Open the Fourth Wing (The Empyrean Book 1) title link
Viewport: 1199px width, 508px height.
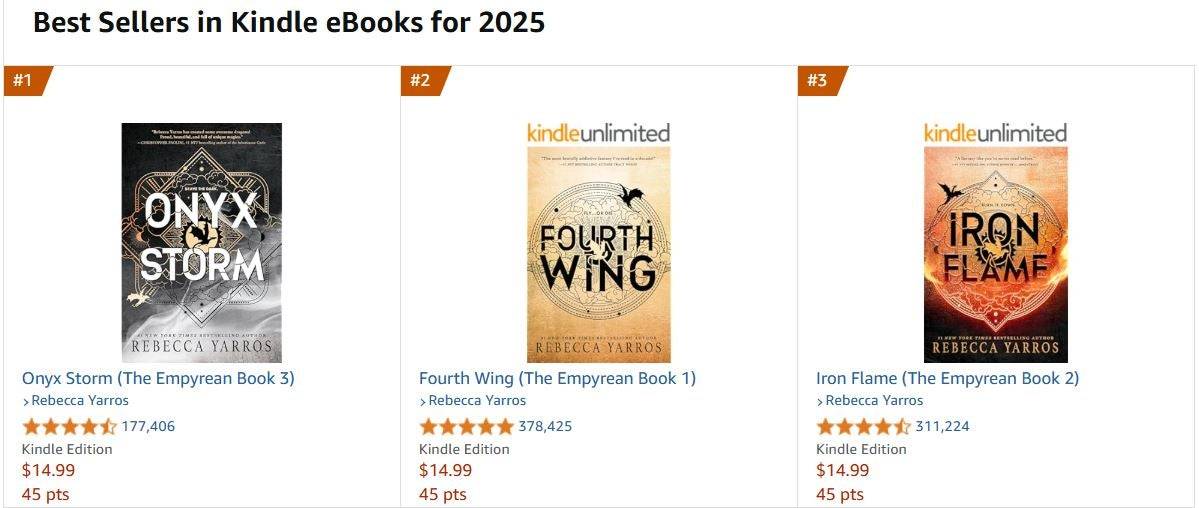[557, 378]
